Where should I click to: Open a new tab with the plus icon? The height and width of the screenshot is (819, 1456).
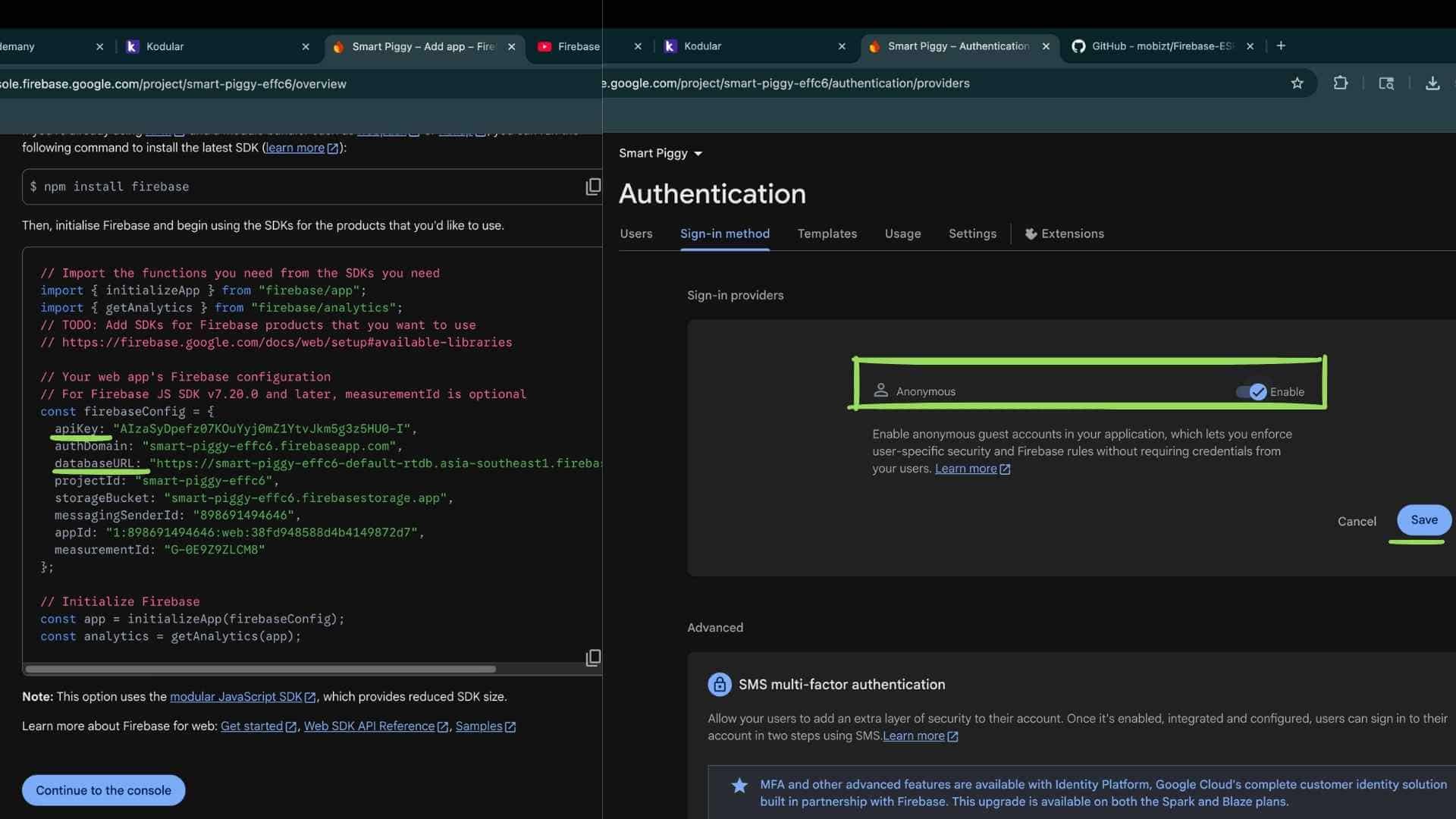1281,46
